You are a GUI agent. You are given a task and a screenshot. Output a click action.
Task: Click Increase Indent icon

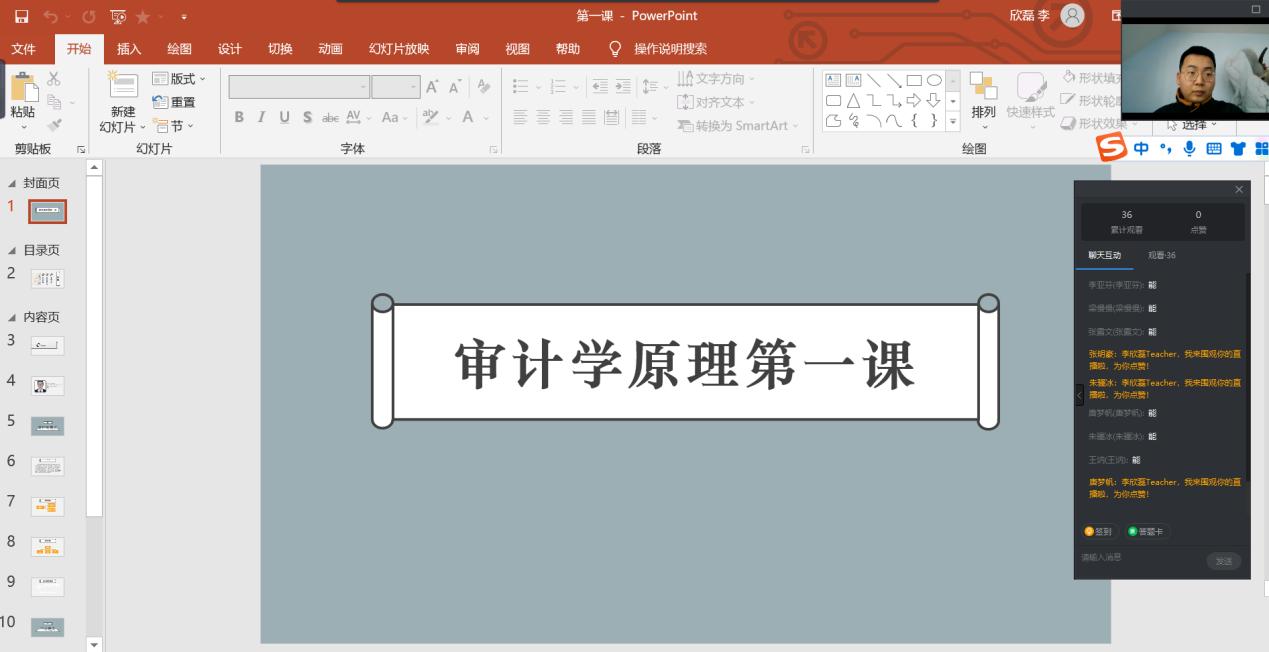[623, 87]
